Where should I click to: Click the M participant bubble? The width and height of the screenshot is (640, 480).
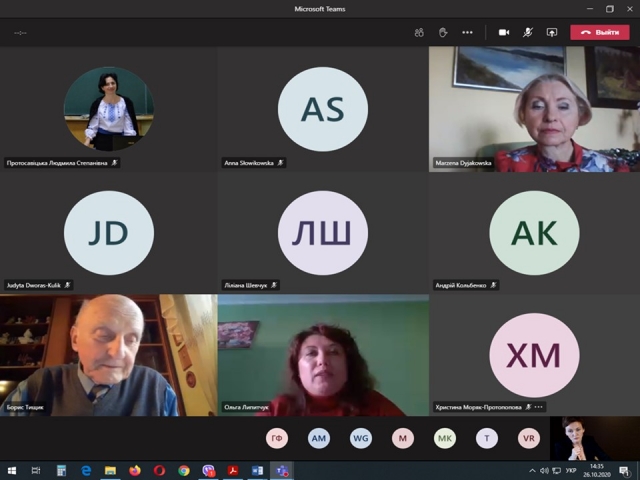click(403, 438)
